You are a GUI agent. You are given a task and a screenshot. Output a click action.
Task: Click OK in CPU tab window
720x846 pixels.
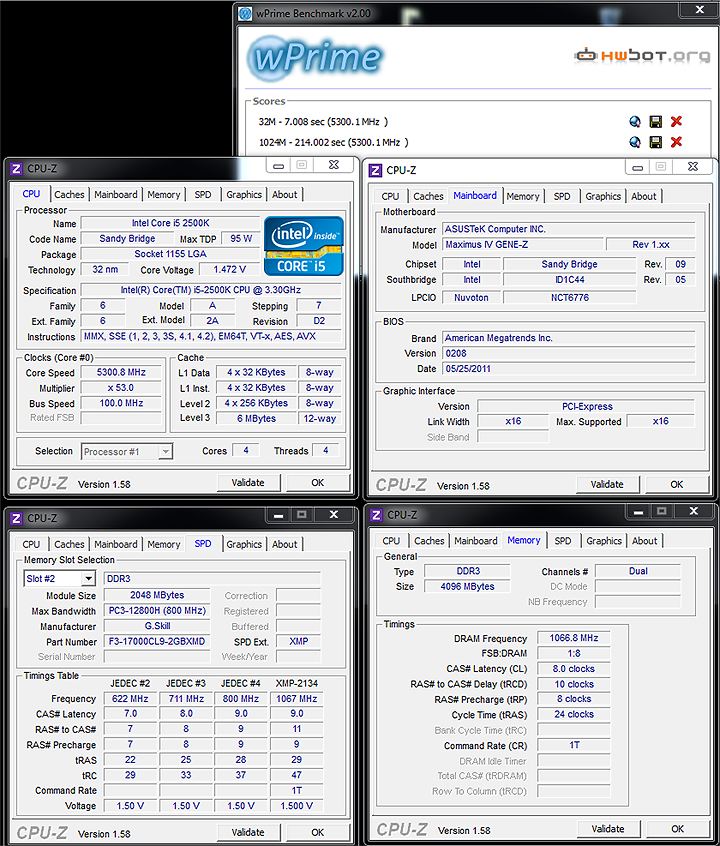point(318,483)
